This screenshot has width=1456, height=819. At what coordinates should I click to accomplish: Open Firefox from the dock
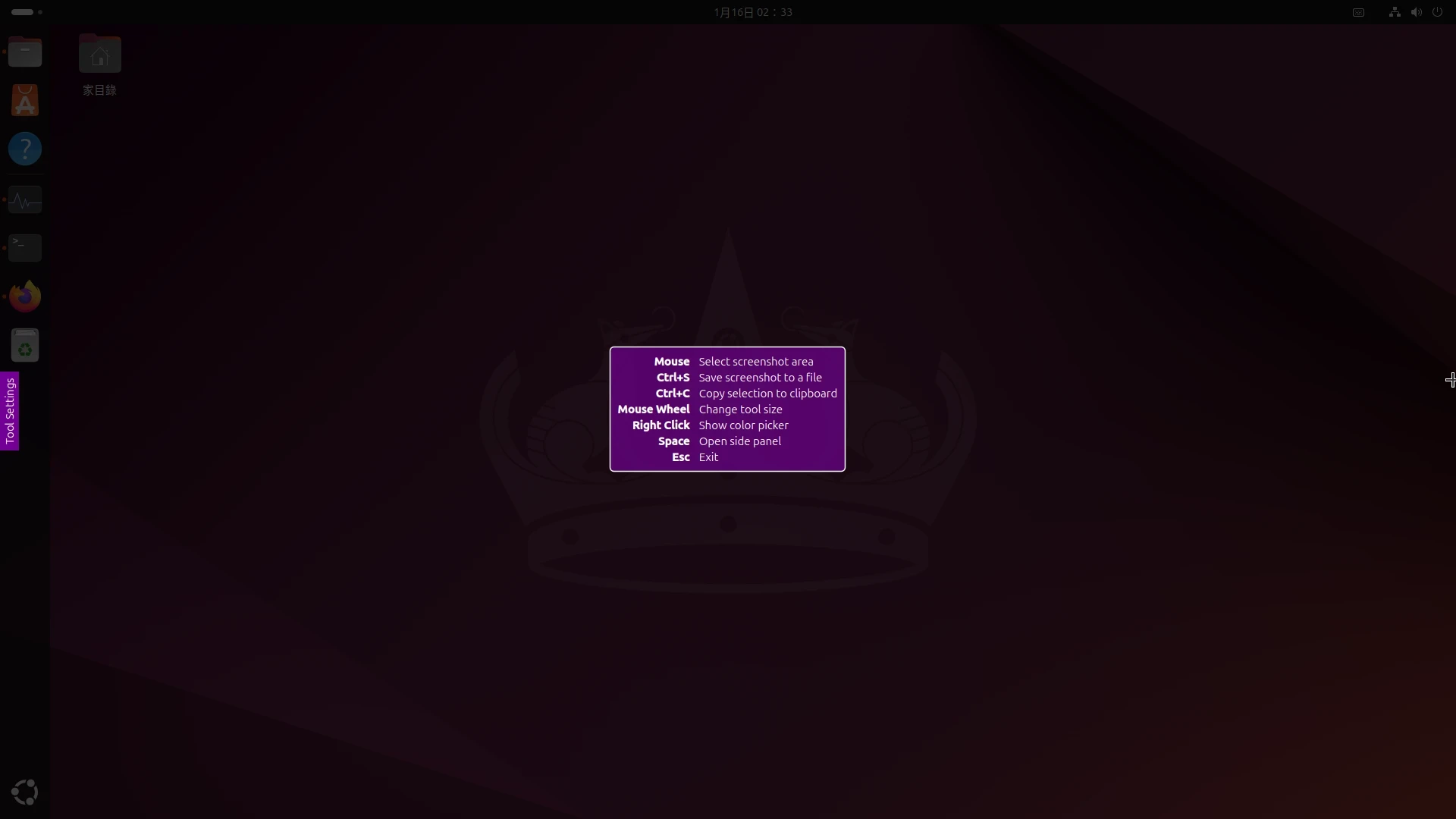(25, 297)
